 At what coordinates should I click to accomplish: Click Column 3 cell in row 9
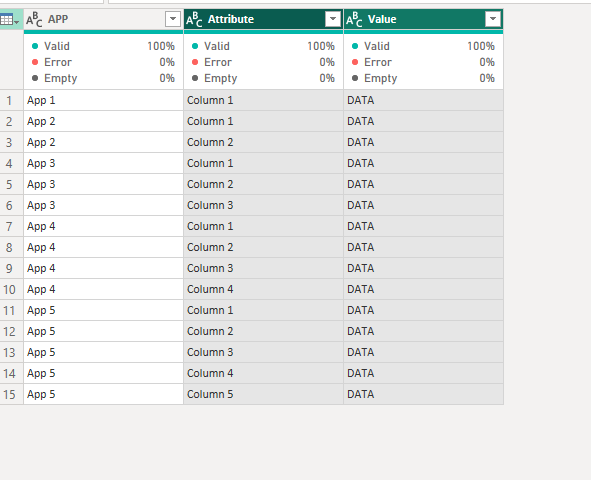tap(263, 268)
